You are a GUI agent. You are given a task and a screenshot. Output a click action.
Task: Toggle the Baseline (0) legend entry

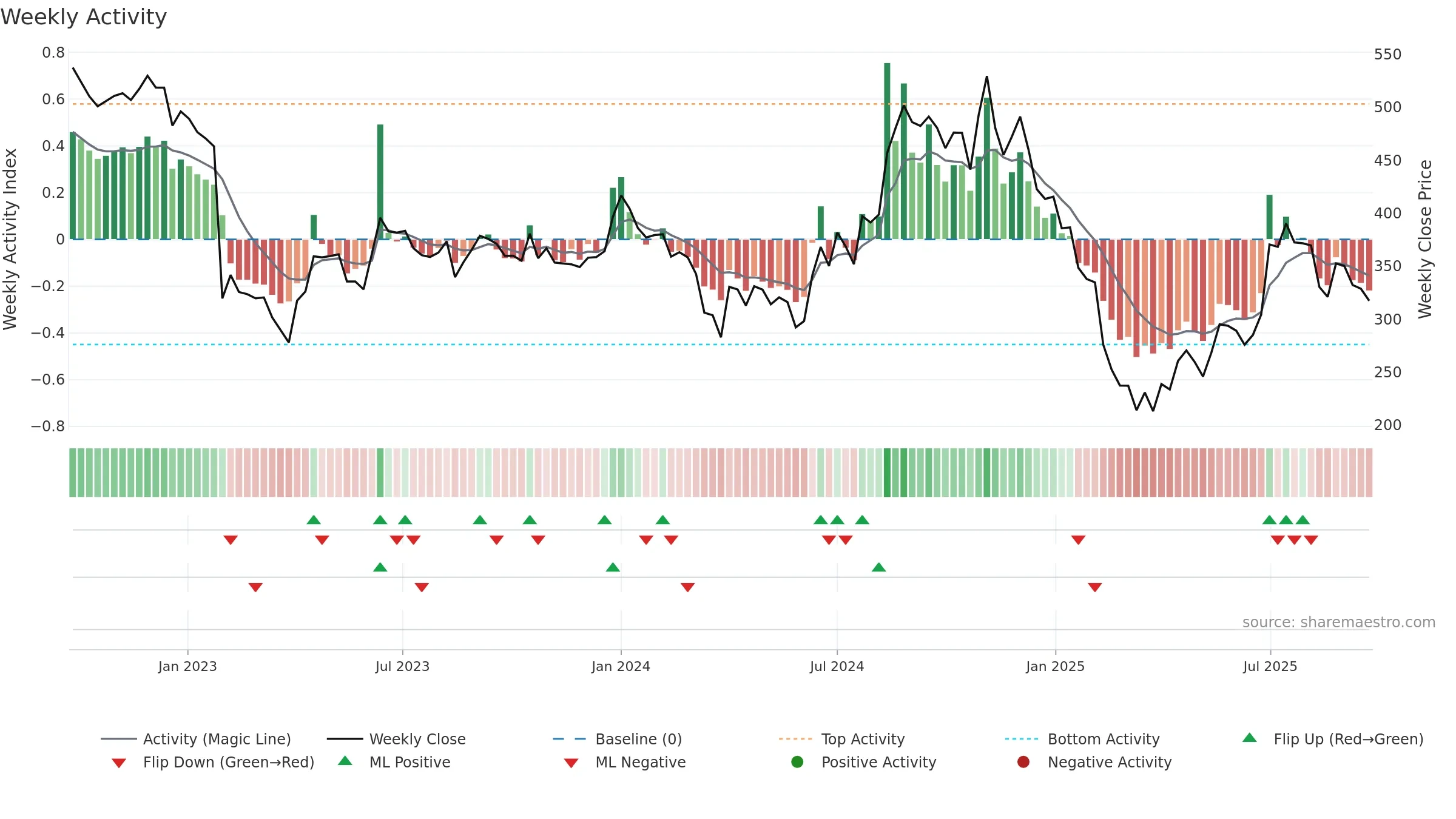click(618, 739)
